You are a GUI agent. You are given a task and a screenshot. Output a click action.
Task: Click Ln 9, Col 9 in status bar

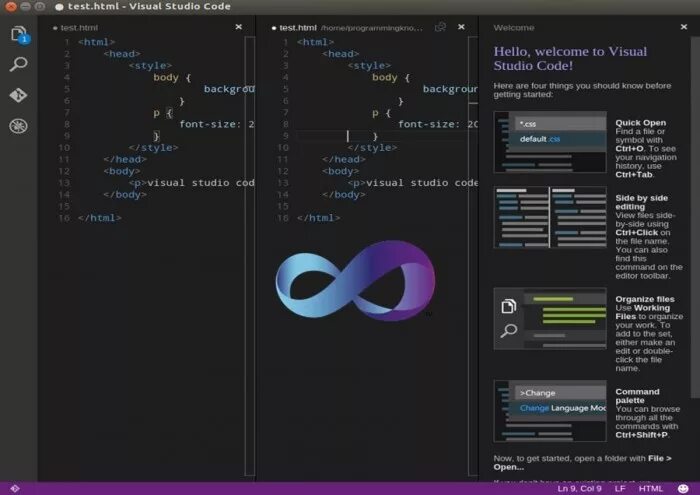(x=579, y=488)
